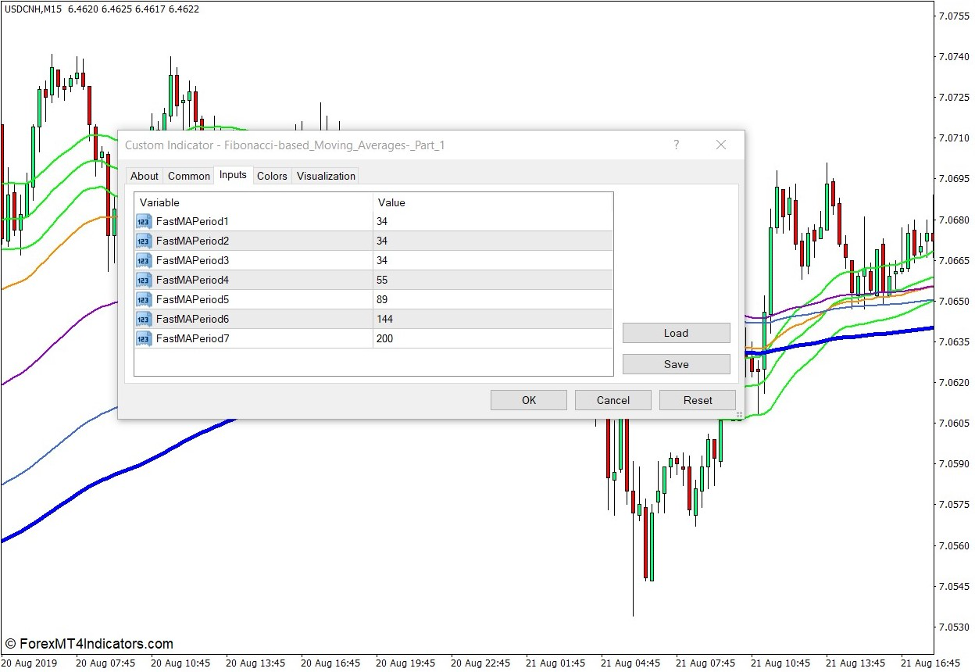Open the Visualization tab
Screen dimensions: 977x672
point(326,175)
